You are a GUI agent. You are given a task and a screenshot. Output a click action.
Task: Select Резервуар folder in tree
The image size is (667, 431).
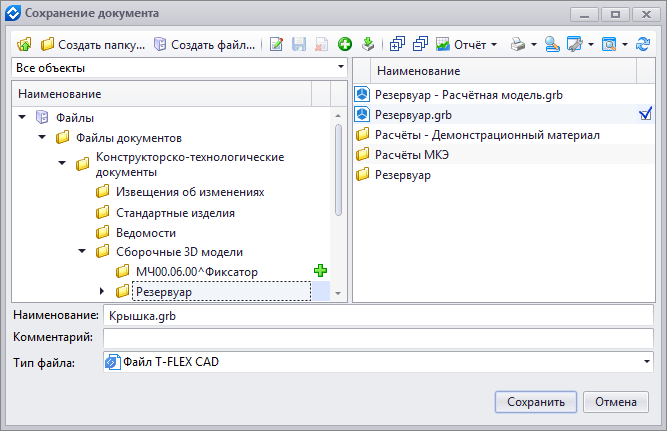tap(164, 292)
